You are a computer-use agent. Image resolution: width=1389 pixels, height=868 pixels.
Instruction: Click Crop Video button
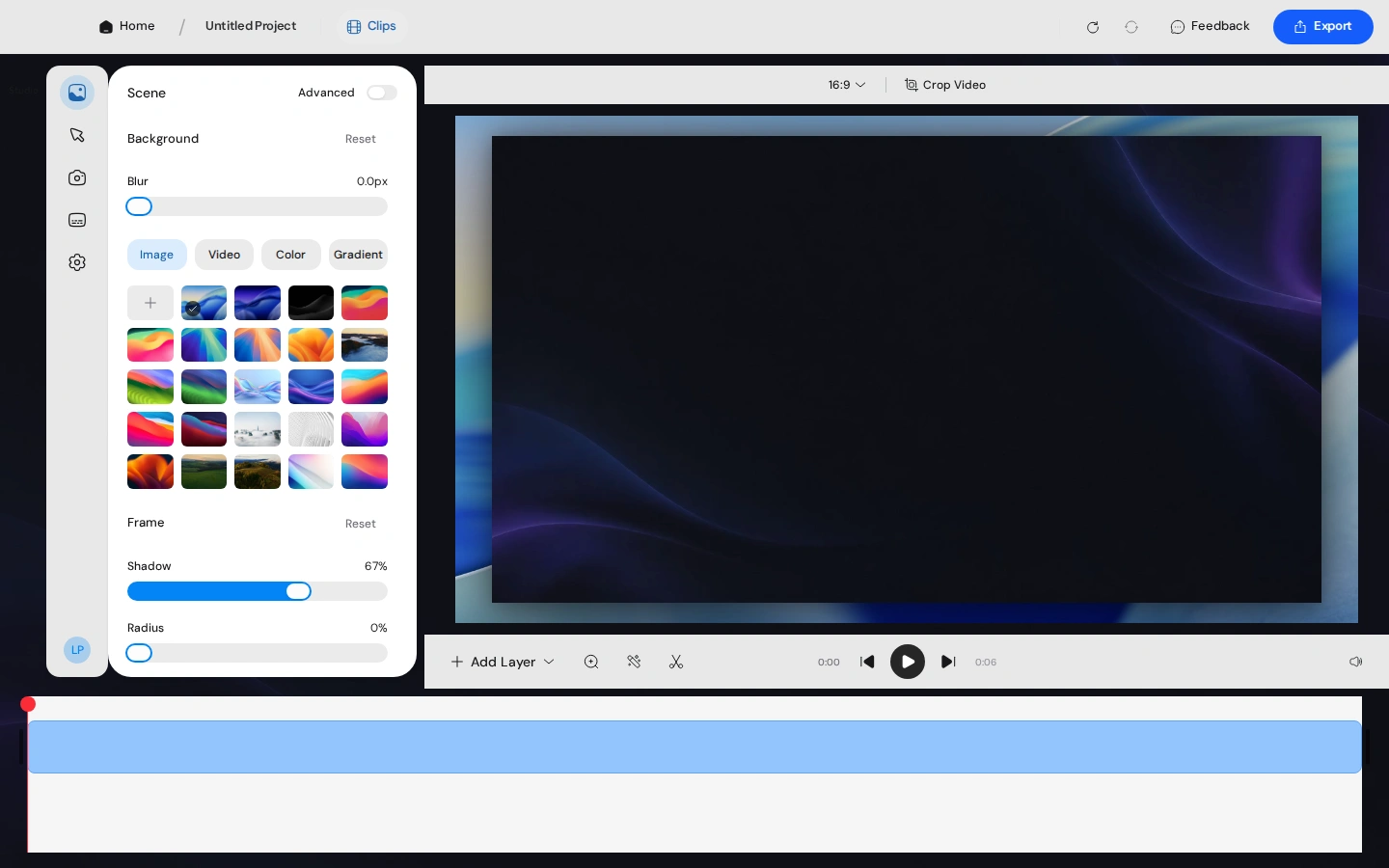tap(945, 85)
